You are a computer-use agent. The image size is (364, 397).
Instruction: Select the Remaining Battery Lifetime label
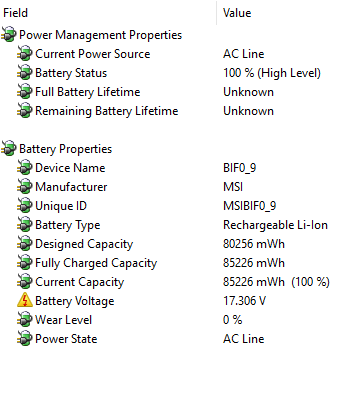tap(107, 111)
